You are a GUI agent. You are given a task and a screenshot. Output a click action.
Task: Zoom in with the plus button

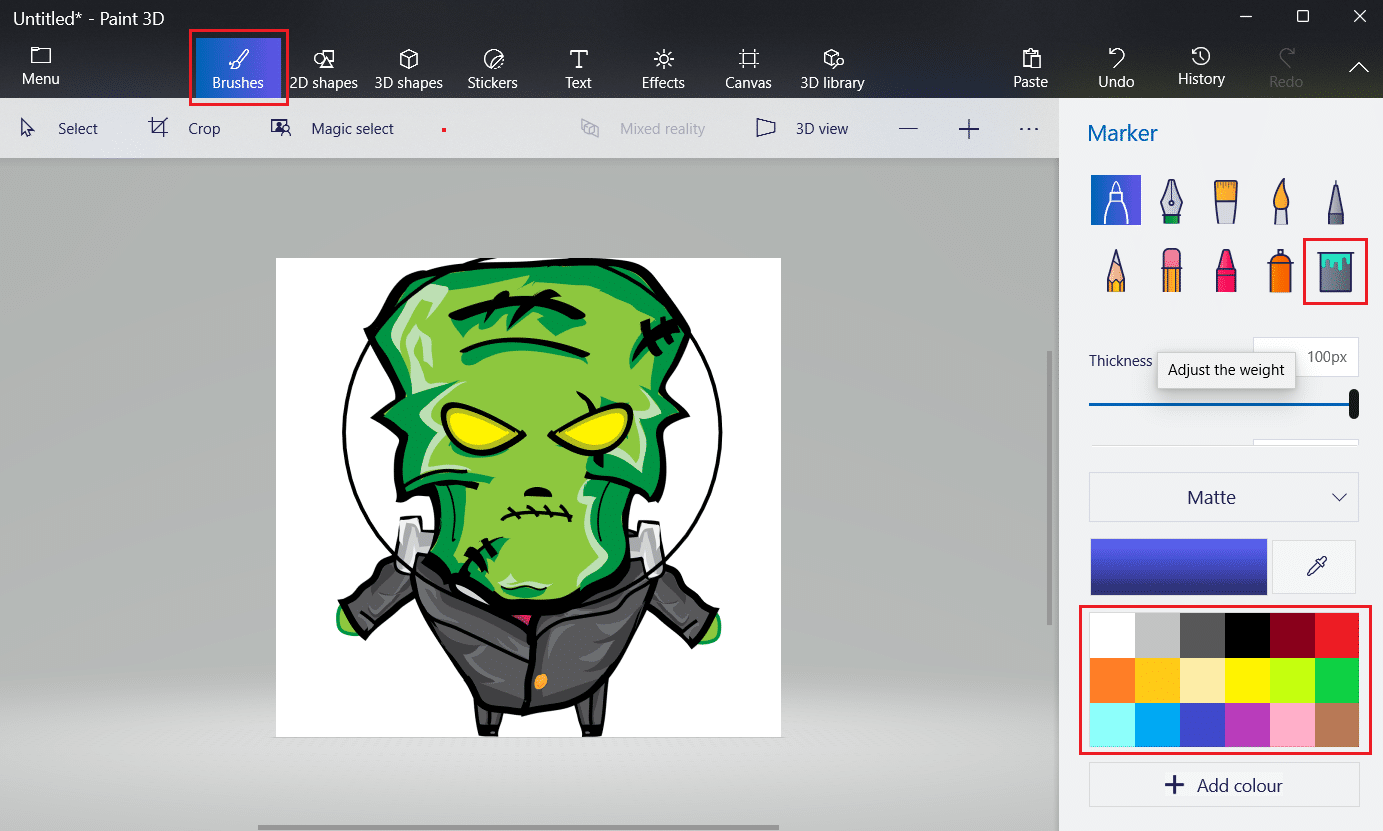[x=968, y=128]
